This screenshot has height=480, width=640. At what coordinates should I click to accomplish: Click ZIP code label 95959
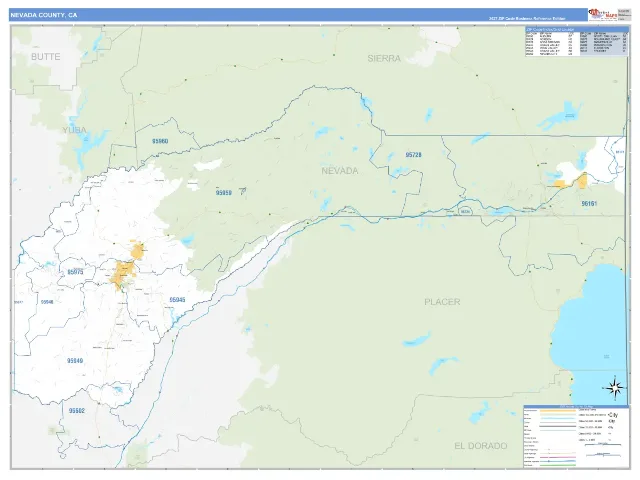pos(224,193)
